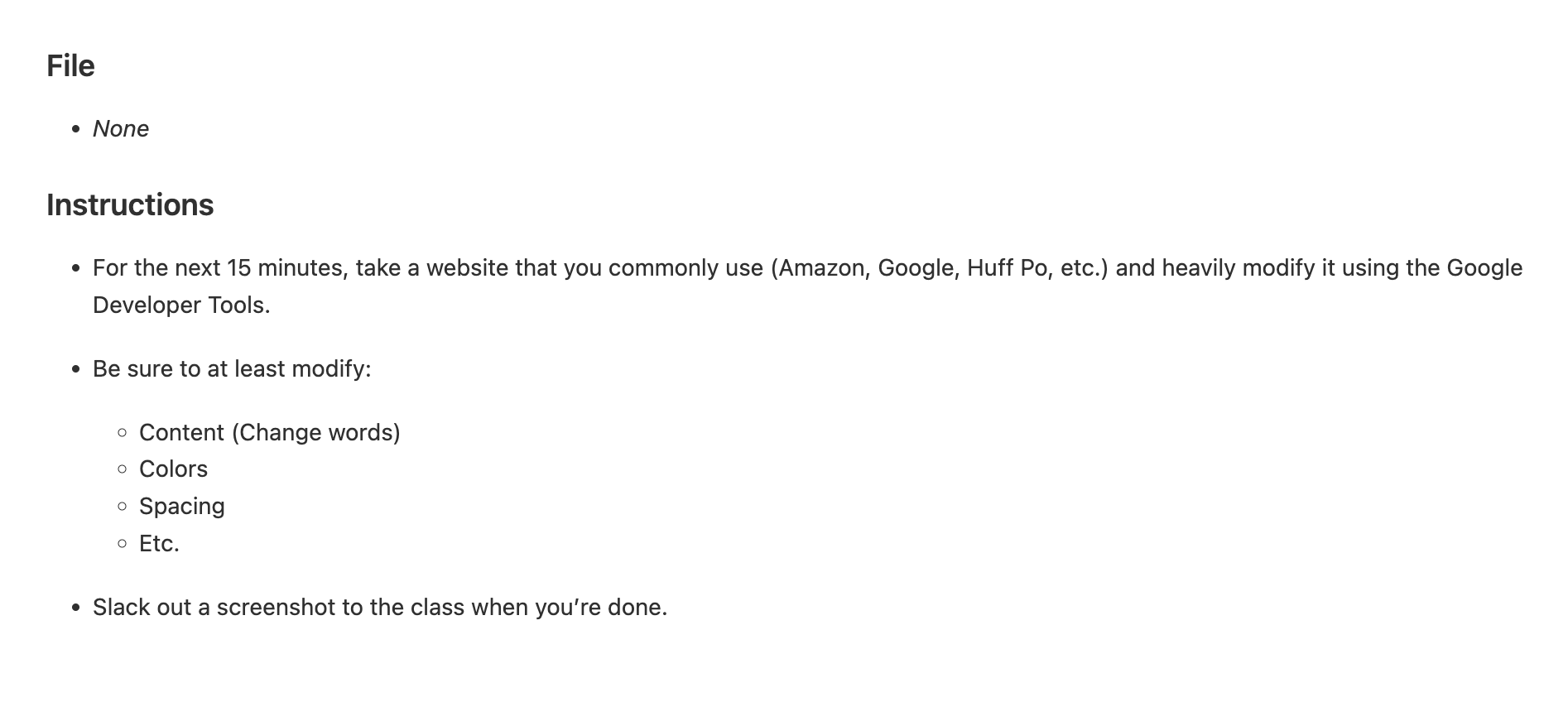The height and width of the screenshot is (702, 1568).
Task: Click the hollow bullet beside Colors
Action: click(x=123, y=469)
